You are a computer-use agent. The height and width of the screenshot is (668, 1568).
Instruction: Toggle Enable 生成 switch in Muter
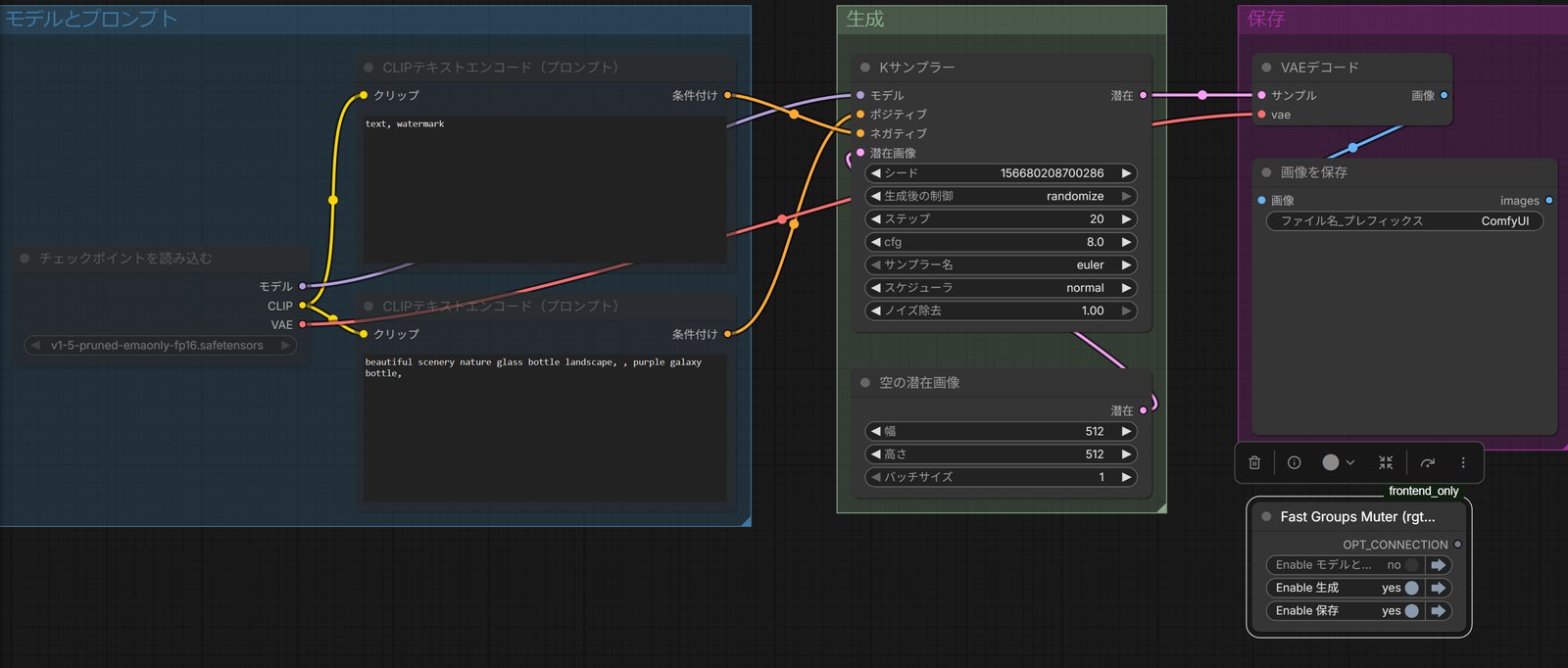coord(1411,588)
